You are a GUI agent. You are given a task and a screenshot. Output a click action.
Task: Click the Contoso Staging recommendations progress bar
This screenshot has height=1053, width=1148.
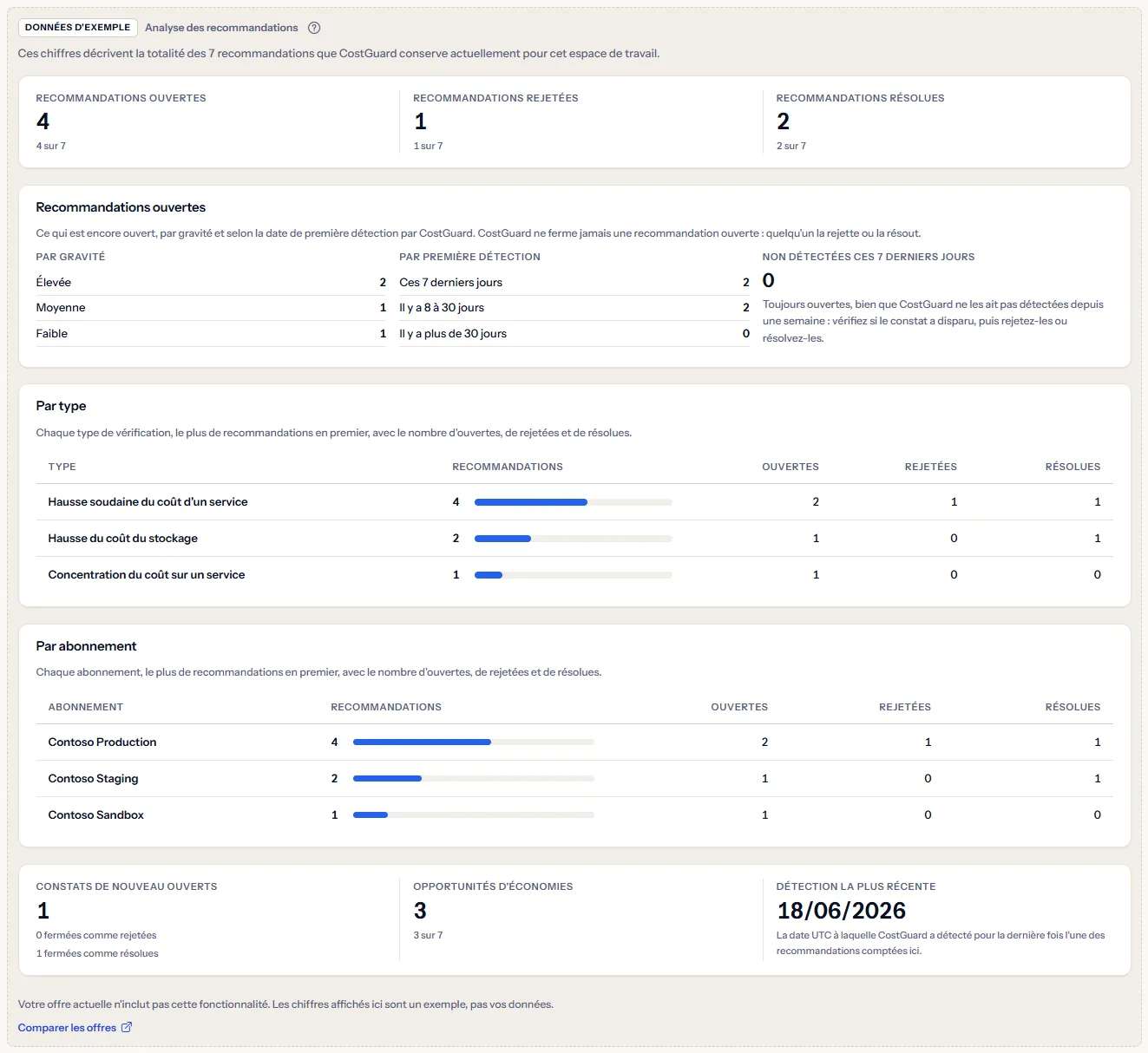pos(474,779)
